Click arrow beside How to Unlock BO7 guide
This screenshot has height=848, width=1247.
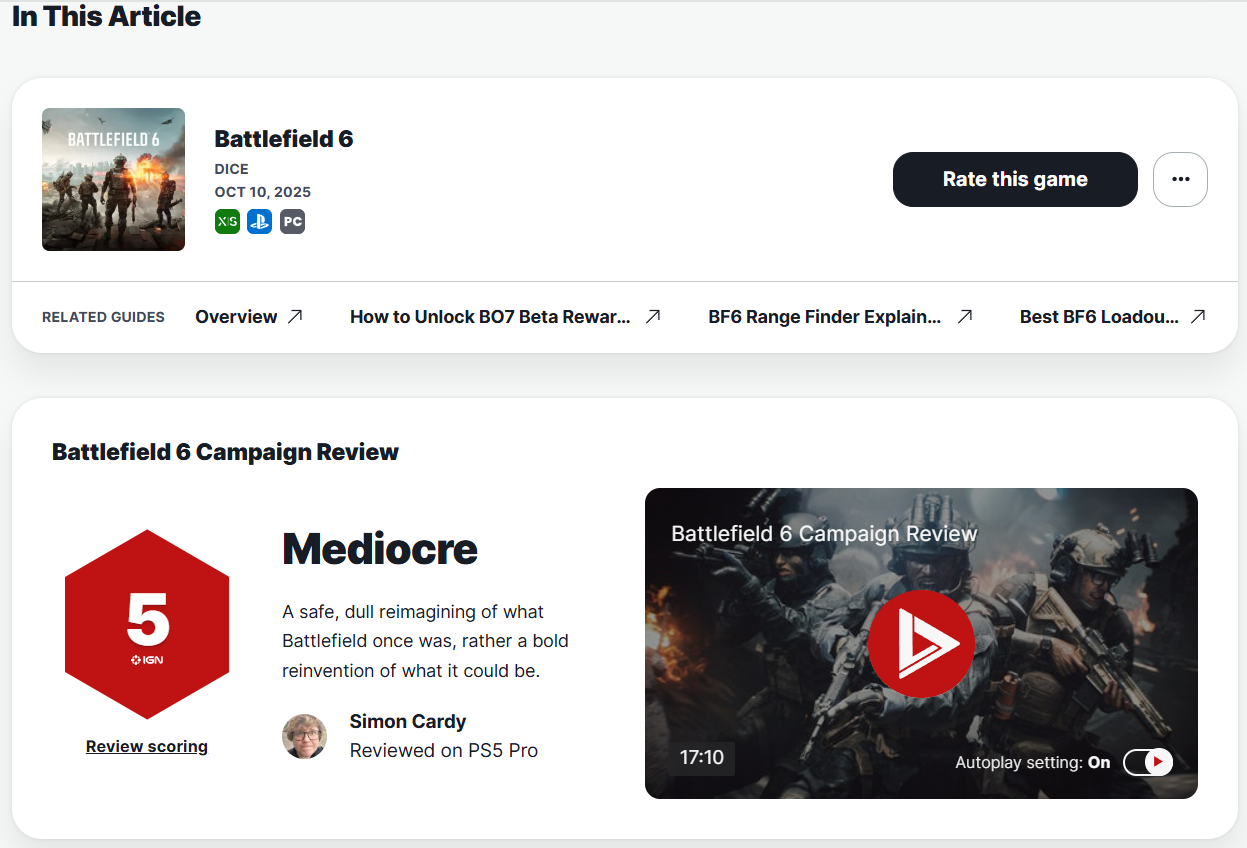[x=653, y=317]
